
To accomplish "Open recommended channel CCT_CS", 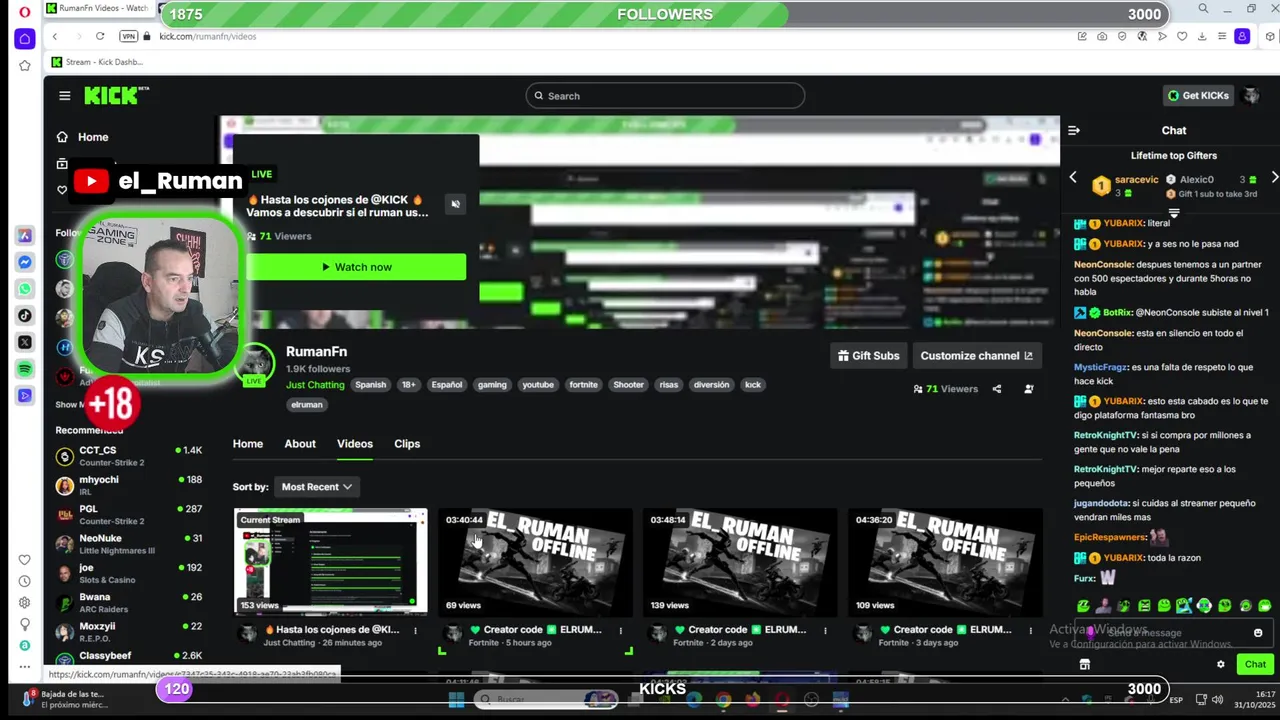I will pos(129,456).
